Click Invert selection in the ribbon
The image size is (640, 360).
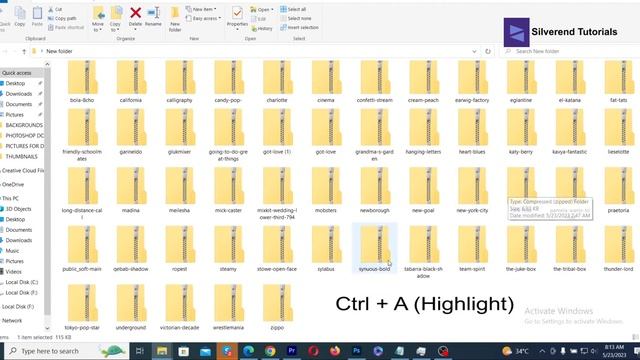[299, 27]
